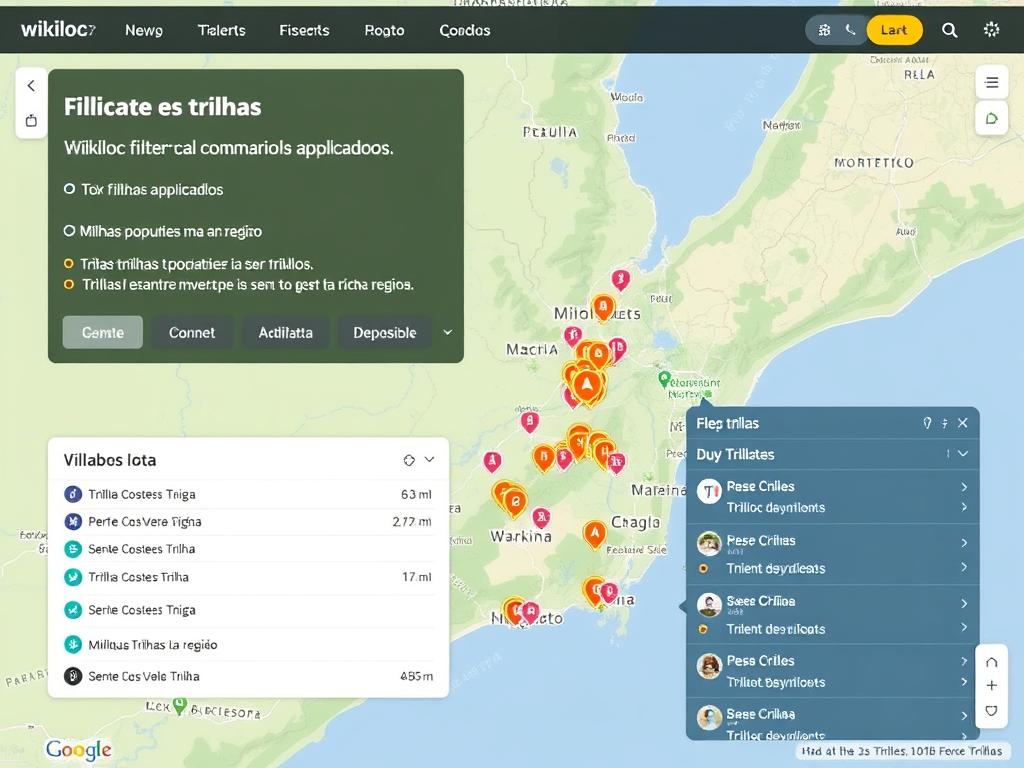Select the Tox fillhas applicados radio option
This screenshot has width=1024, height=768.
69,189
